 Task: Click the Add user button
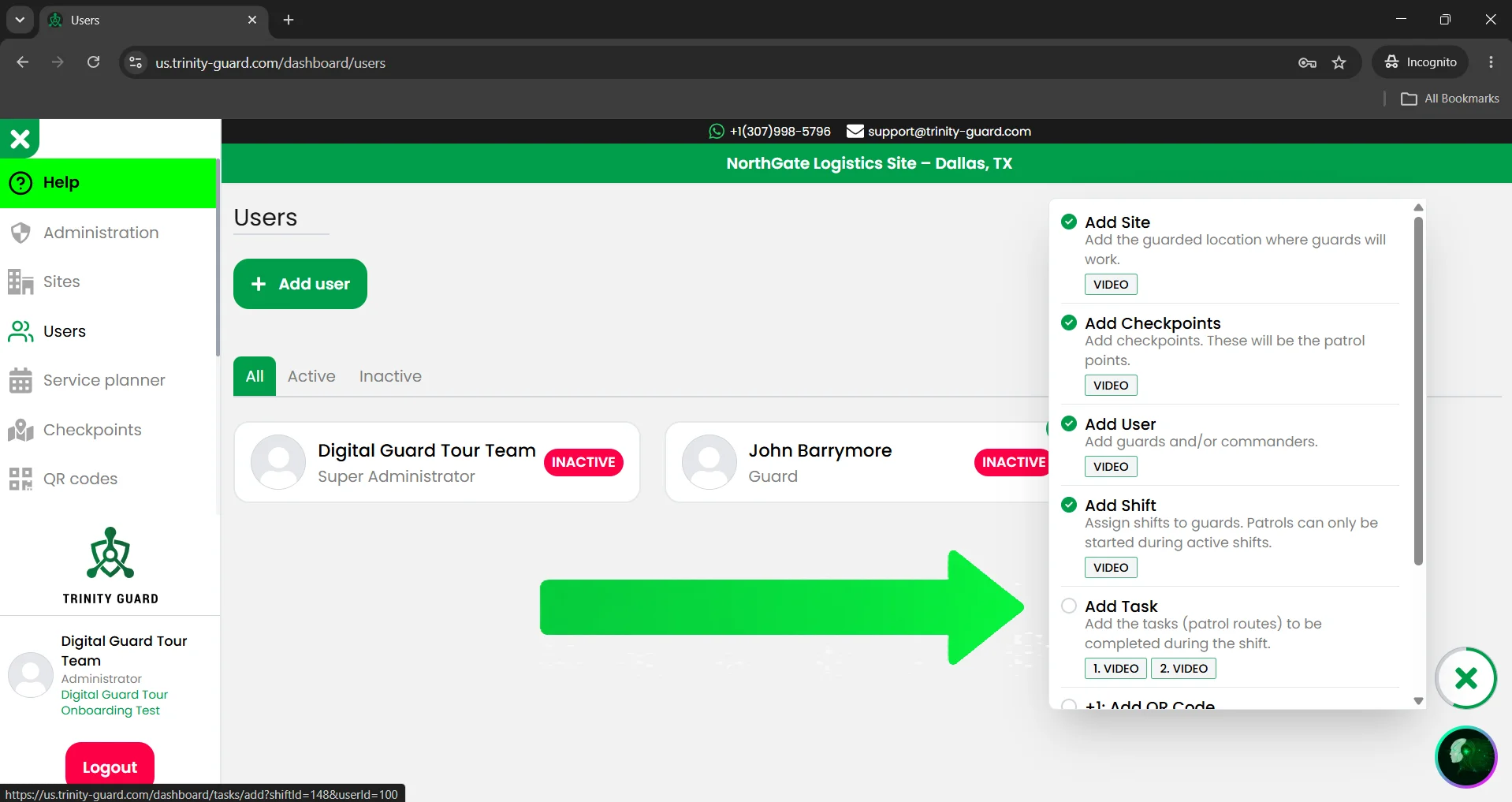(300, 284)
